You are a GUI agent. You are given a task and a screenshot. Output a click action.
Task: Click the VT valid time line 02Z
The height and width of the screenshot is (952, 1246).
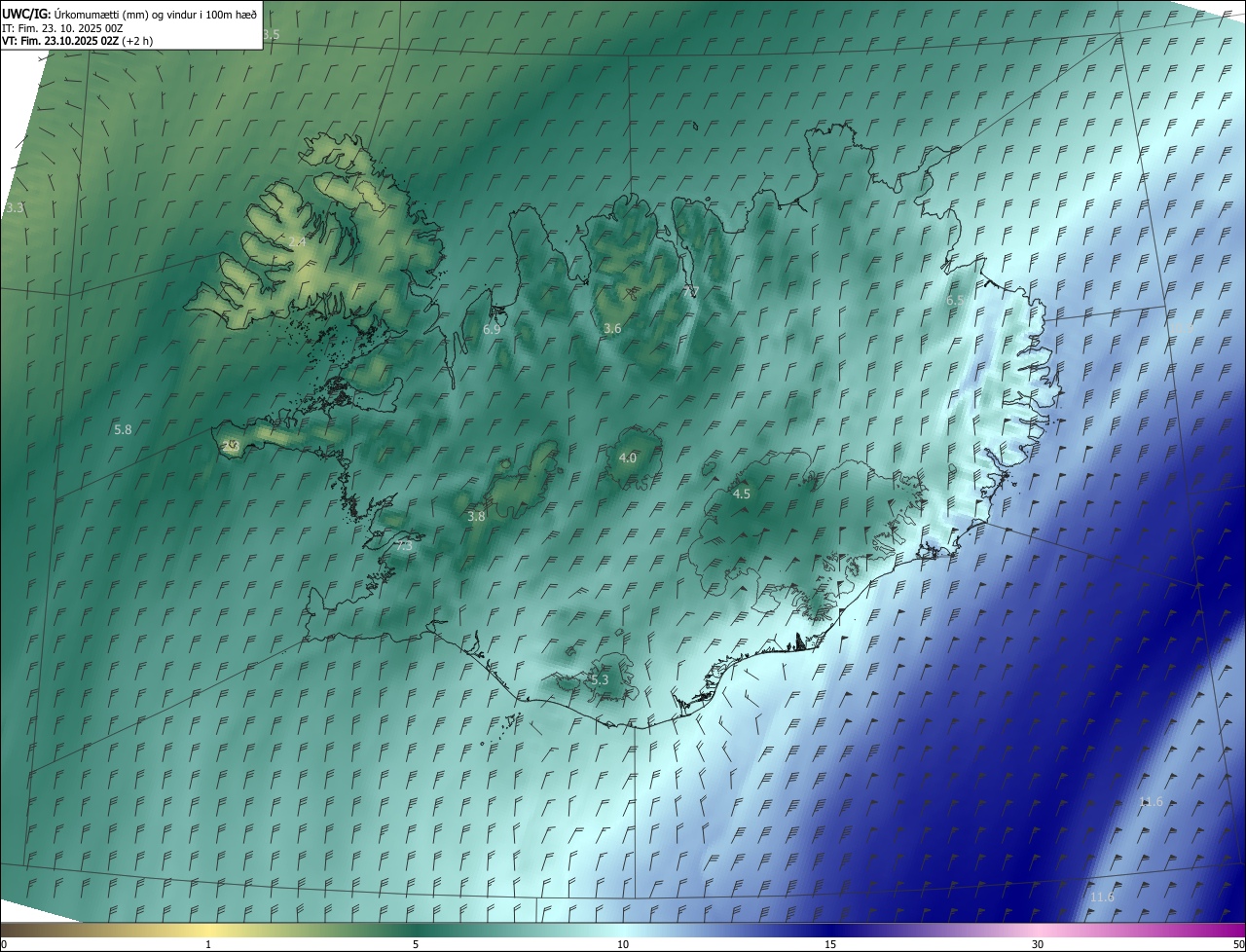click(77, 41)
